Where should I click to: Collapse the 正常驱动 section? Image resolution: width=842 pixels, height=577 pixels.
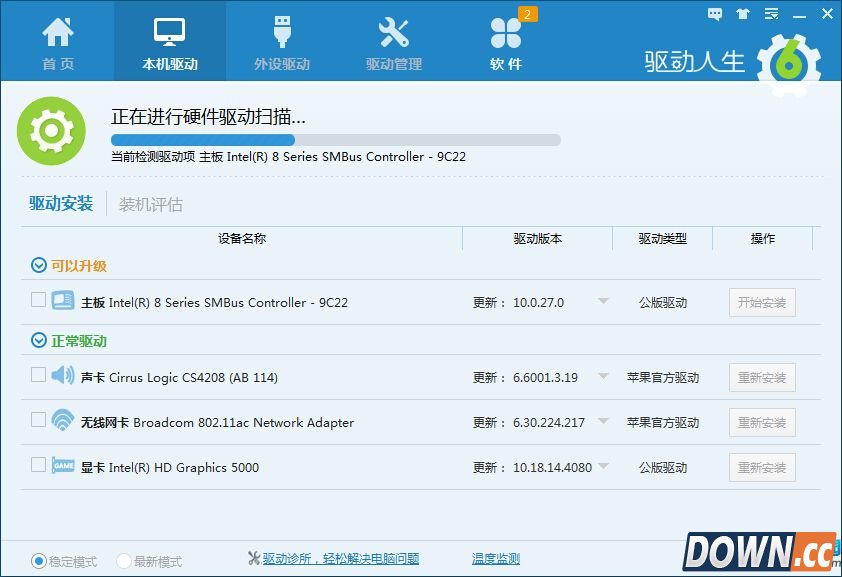tap(39, 341)
